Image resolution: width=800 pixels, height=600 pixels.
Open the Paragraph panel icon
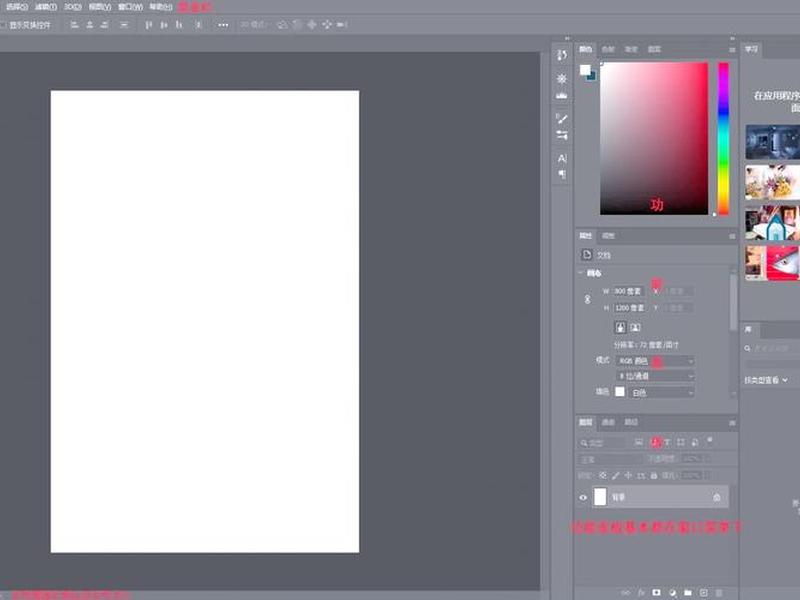(x=562, y=174)
